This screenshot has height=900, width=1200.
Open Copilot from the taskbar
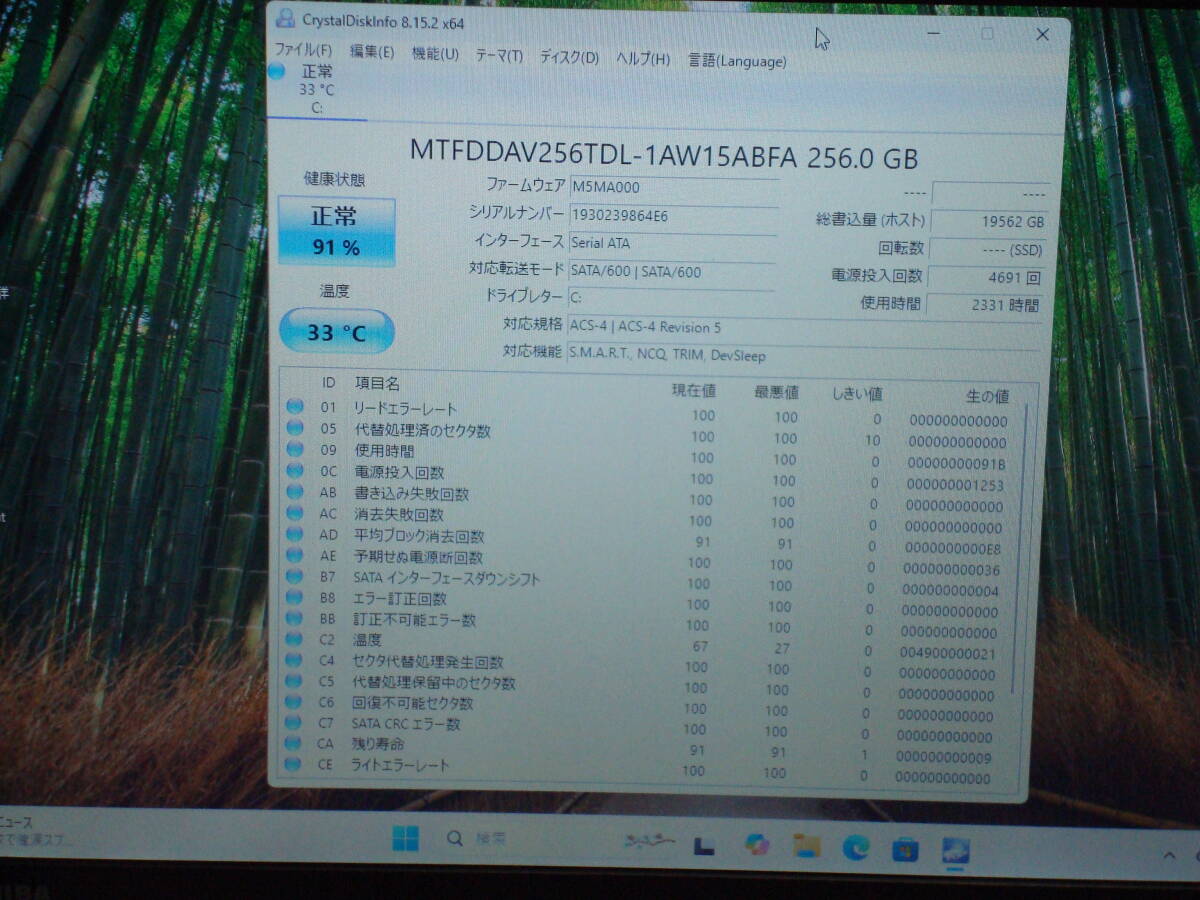click(x=757, y=845)
